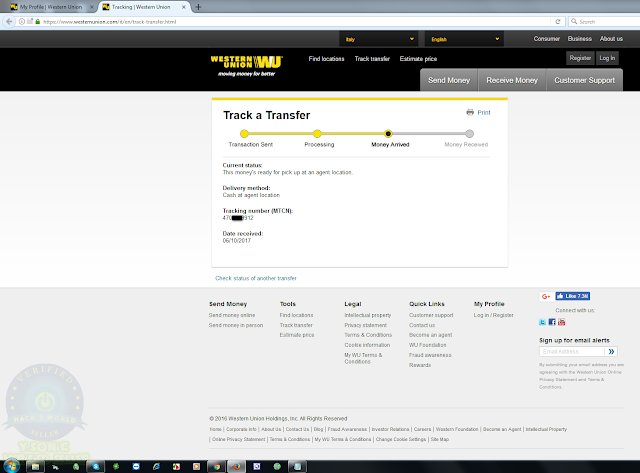Click the Processing progress marker
Screen dimensions: 640x473
[x=317, y=133]
